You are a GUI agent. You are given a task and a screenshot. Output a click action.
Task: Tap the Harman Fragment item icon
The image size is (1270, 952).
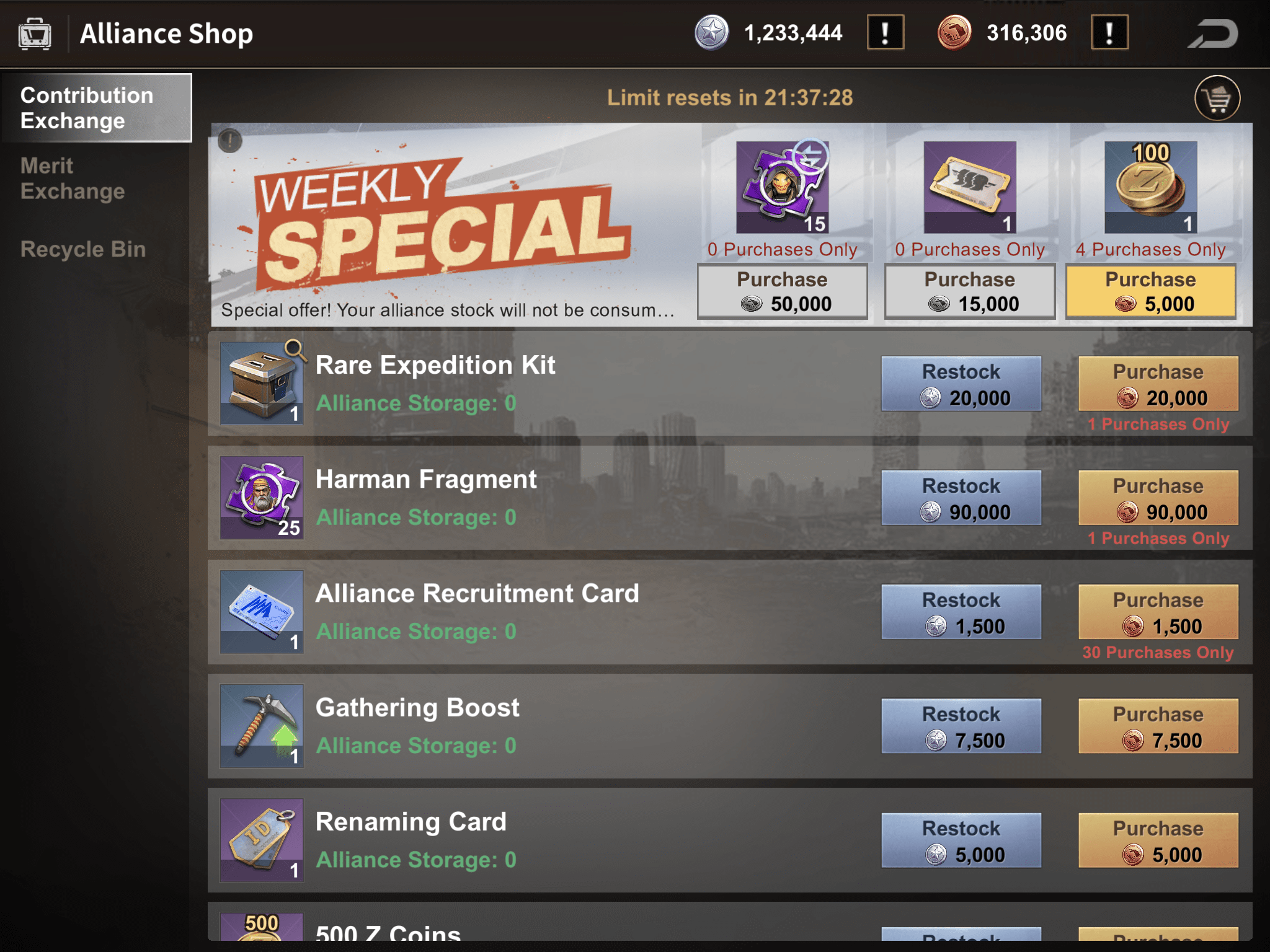(x=262, y=497)
